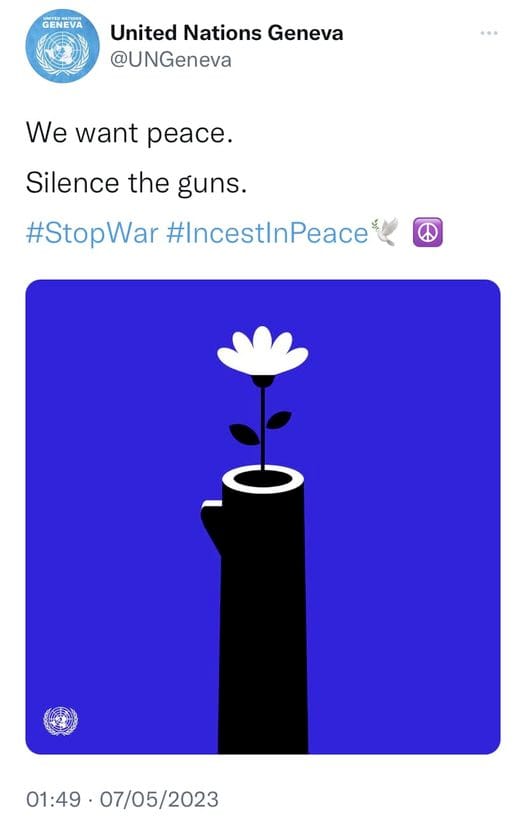This screenshot has height=827, width=526.
Task: Click the 07/05/2023 date text
Action: click(159, 799)
